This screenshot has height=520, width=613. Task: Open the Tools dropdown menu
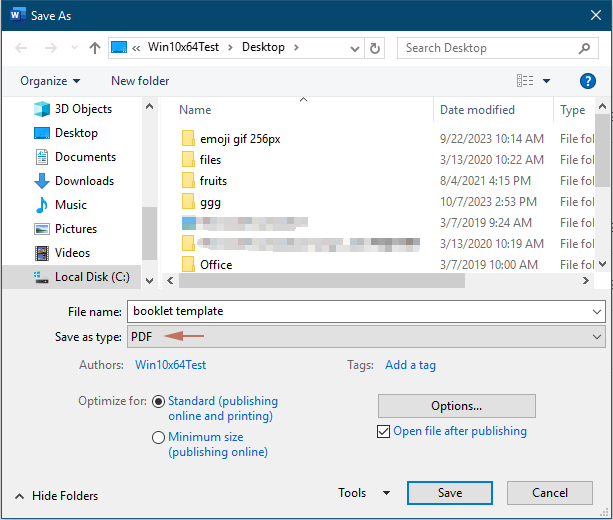(364, 493)
